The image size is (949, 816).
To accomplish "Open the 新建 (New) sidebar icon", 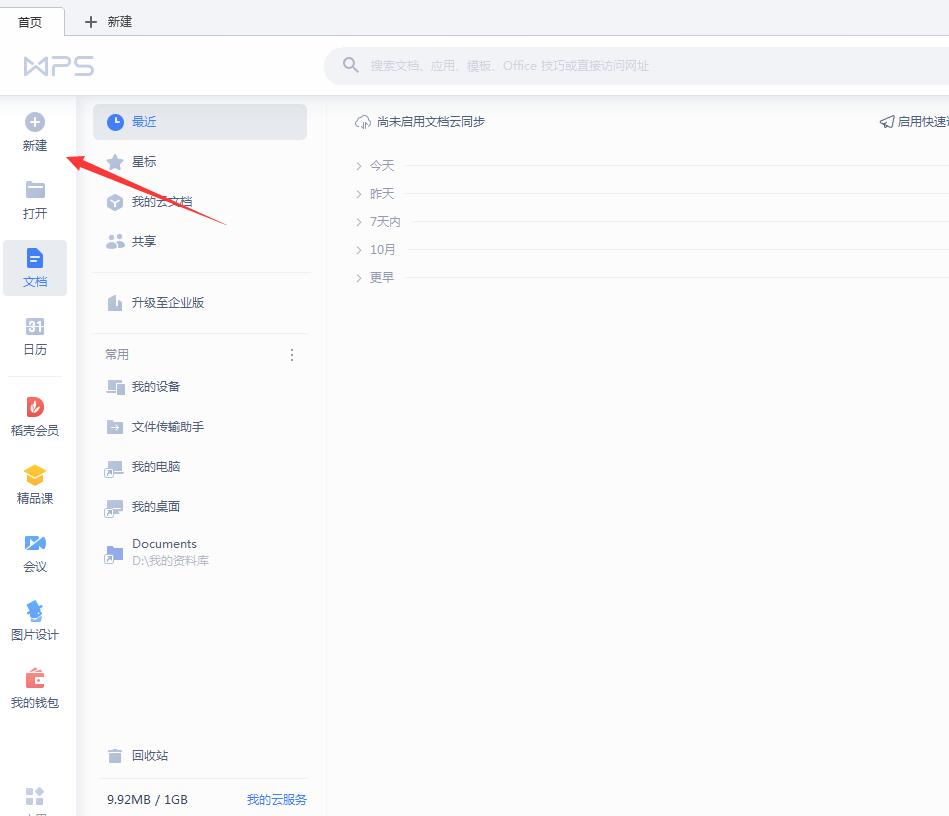I will (35, 131).
